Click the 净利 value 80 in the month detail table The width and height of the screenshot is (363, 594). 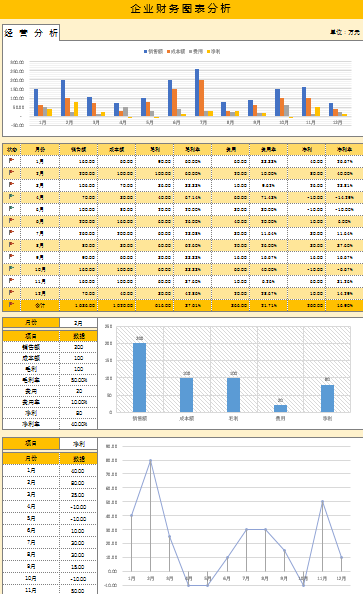click(x=78, y=413)
